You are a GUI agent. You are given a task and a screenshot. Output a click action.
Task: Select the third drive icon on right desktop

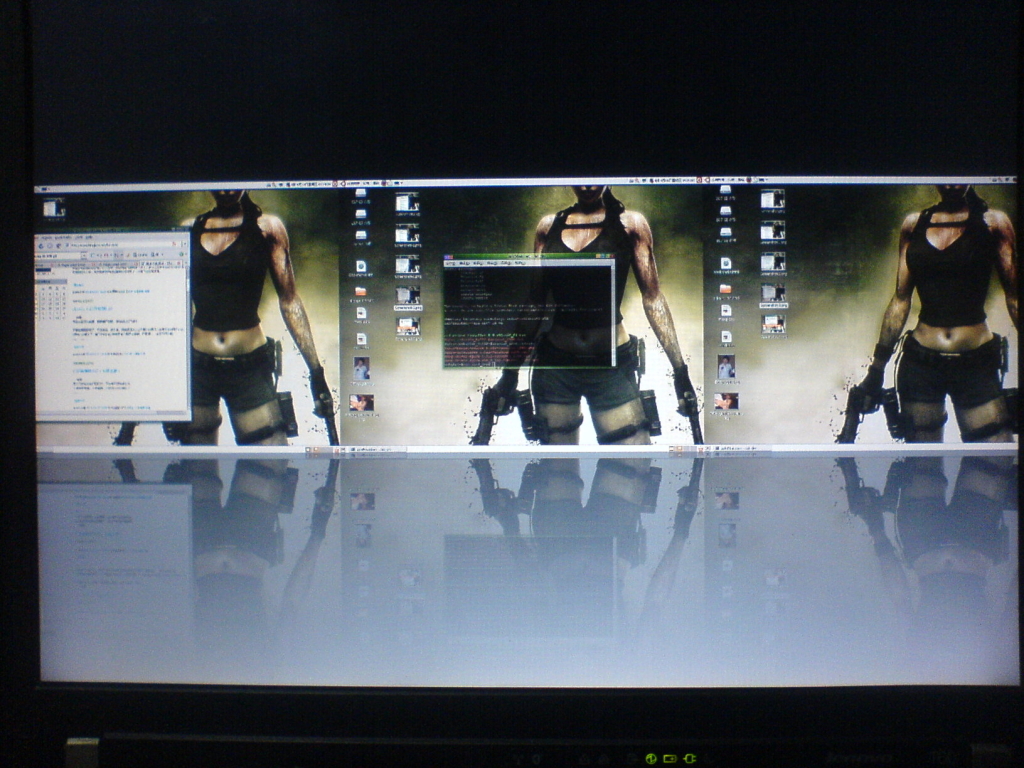[725, 232]
